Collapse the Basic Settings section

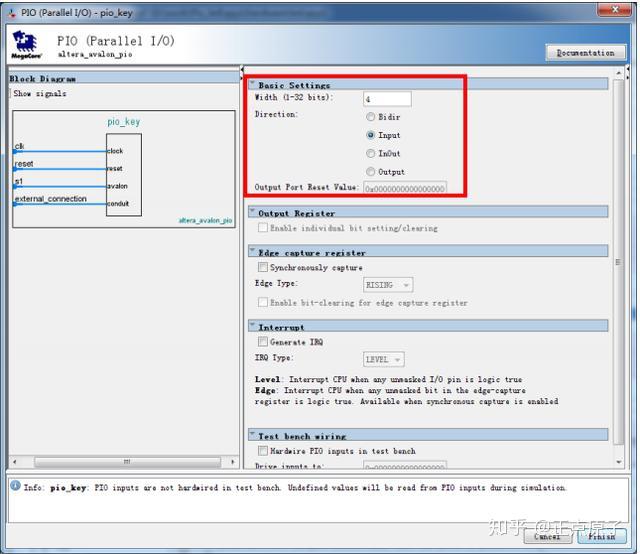[x=253, y=84]
